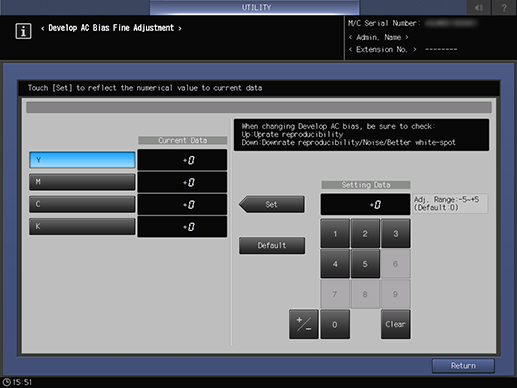
Task: Click the Develop AC Bias Fine Adjustment title
Action: click(111, 28)
